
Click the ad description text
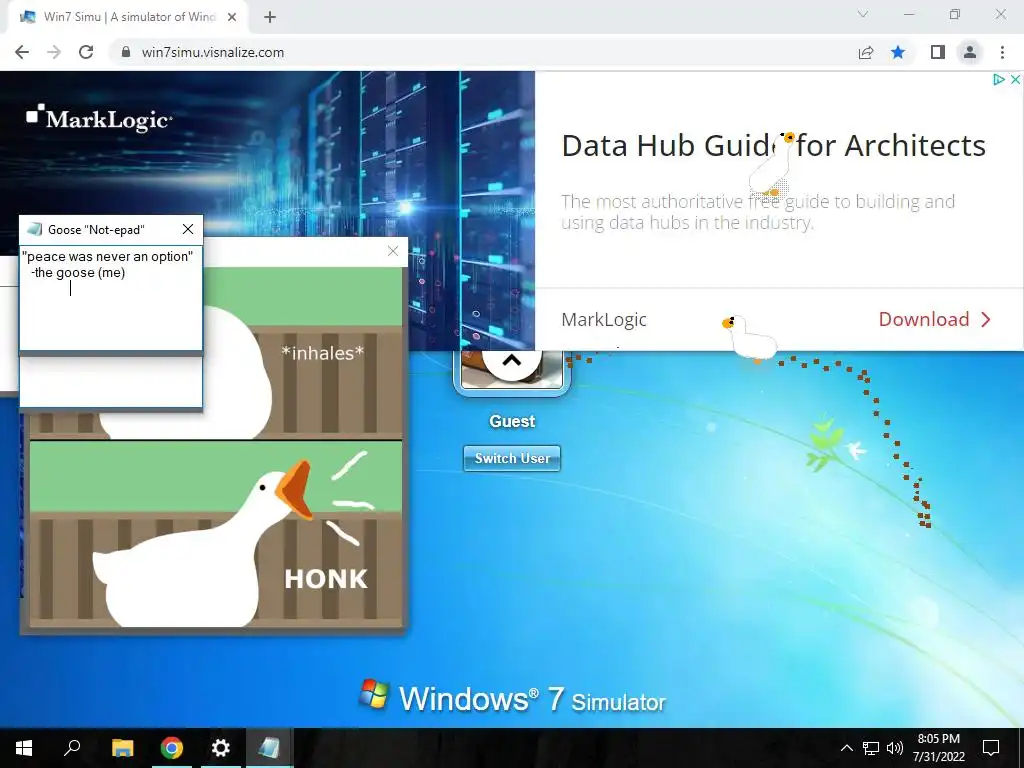coord(758,212)
